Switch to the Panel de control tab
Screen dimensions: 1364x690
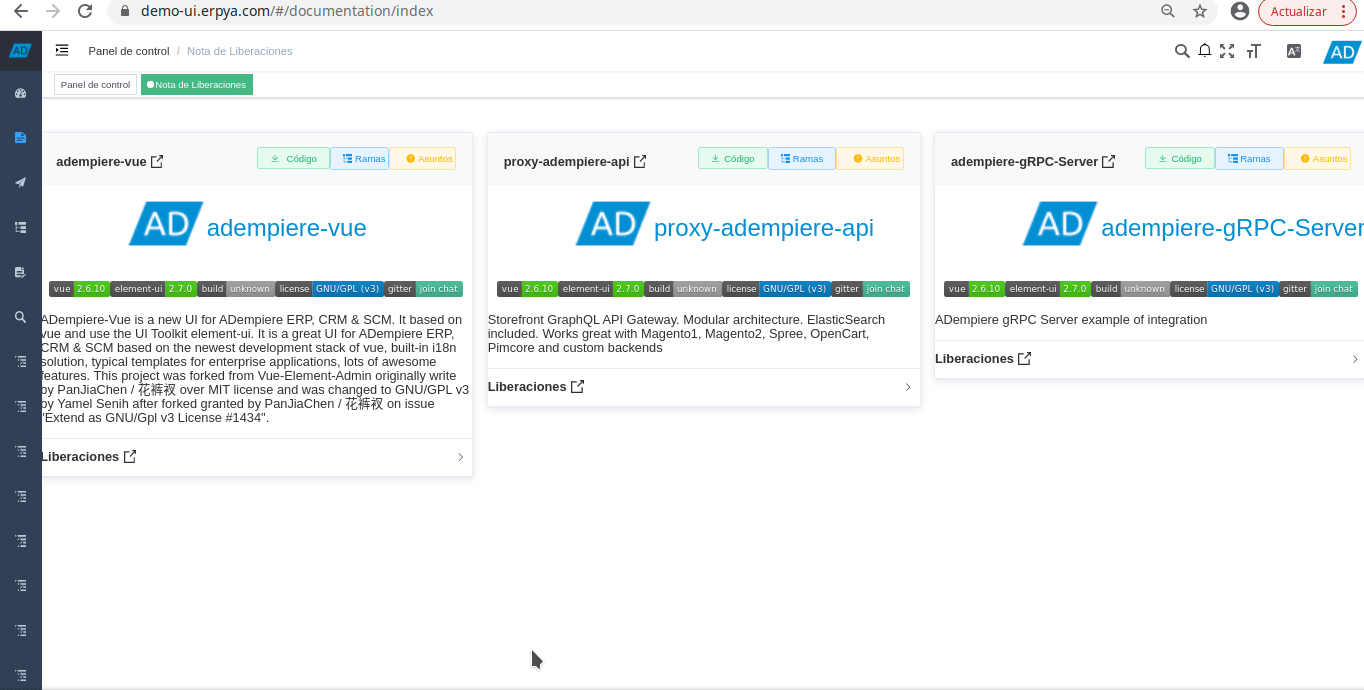95,85
